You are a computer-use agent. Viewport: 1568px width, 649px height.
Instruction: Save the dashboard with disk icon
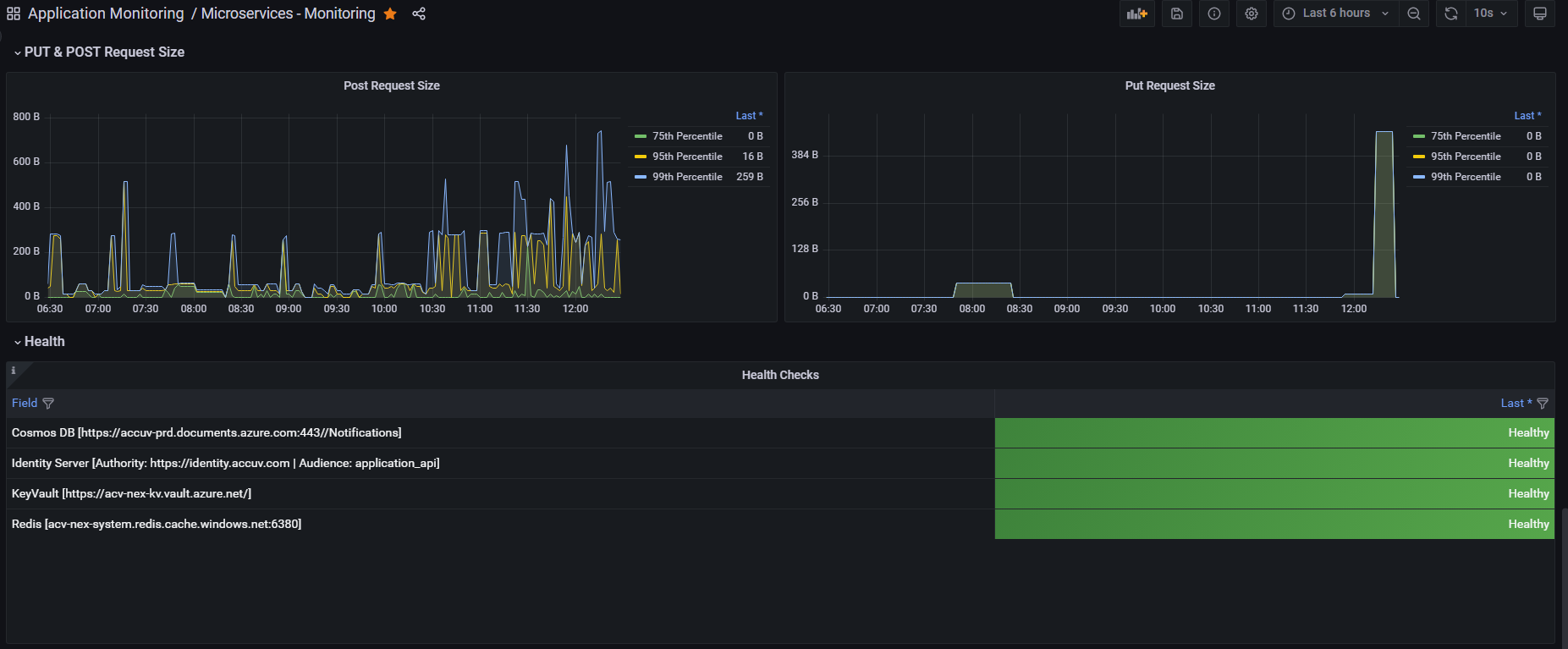(1176, 14)
